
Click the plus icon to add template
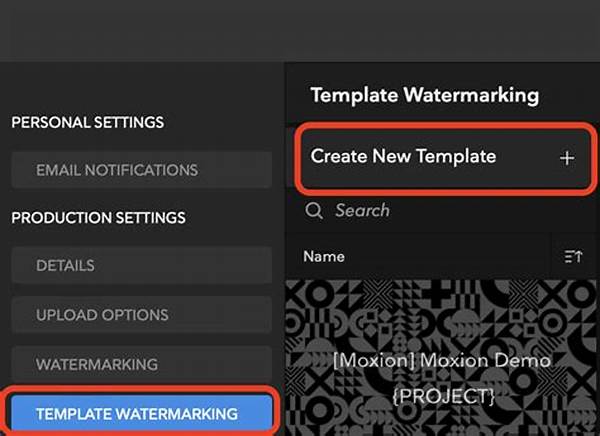tap(567, 158)
